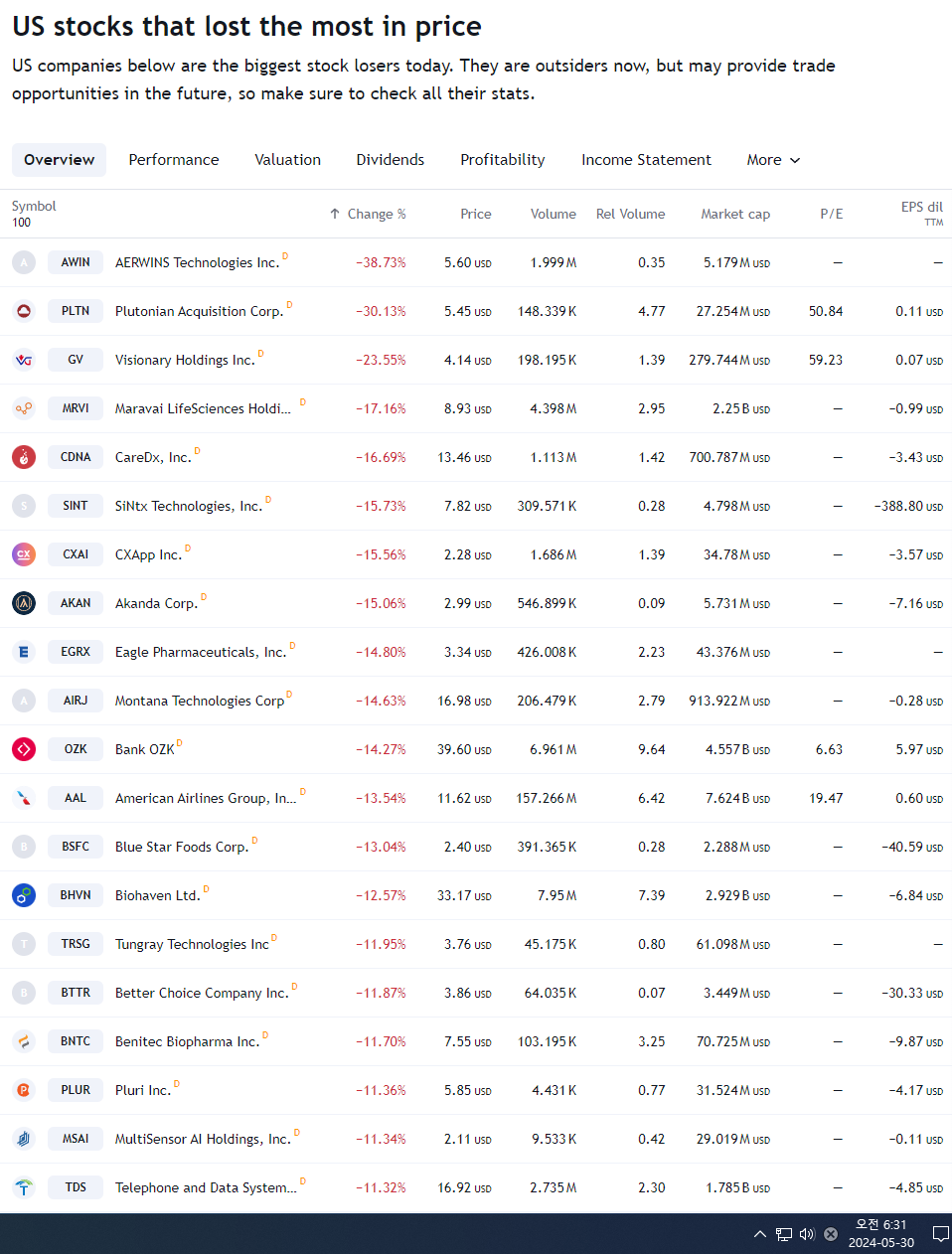Click the -388.80 USD EPS for SINT
The width and height of the screenshot is (952, 1254).
908,506
